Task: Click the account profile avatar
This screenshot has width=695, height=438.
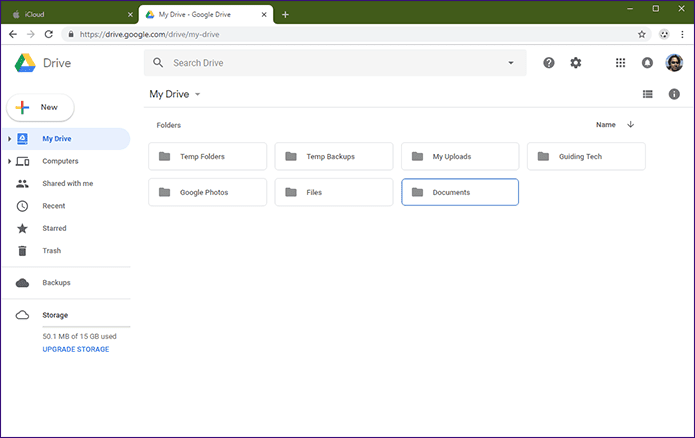Action: click(x=674, y=63)
